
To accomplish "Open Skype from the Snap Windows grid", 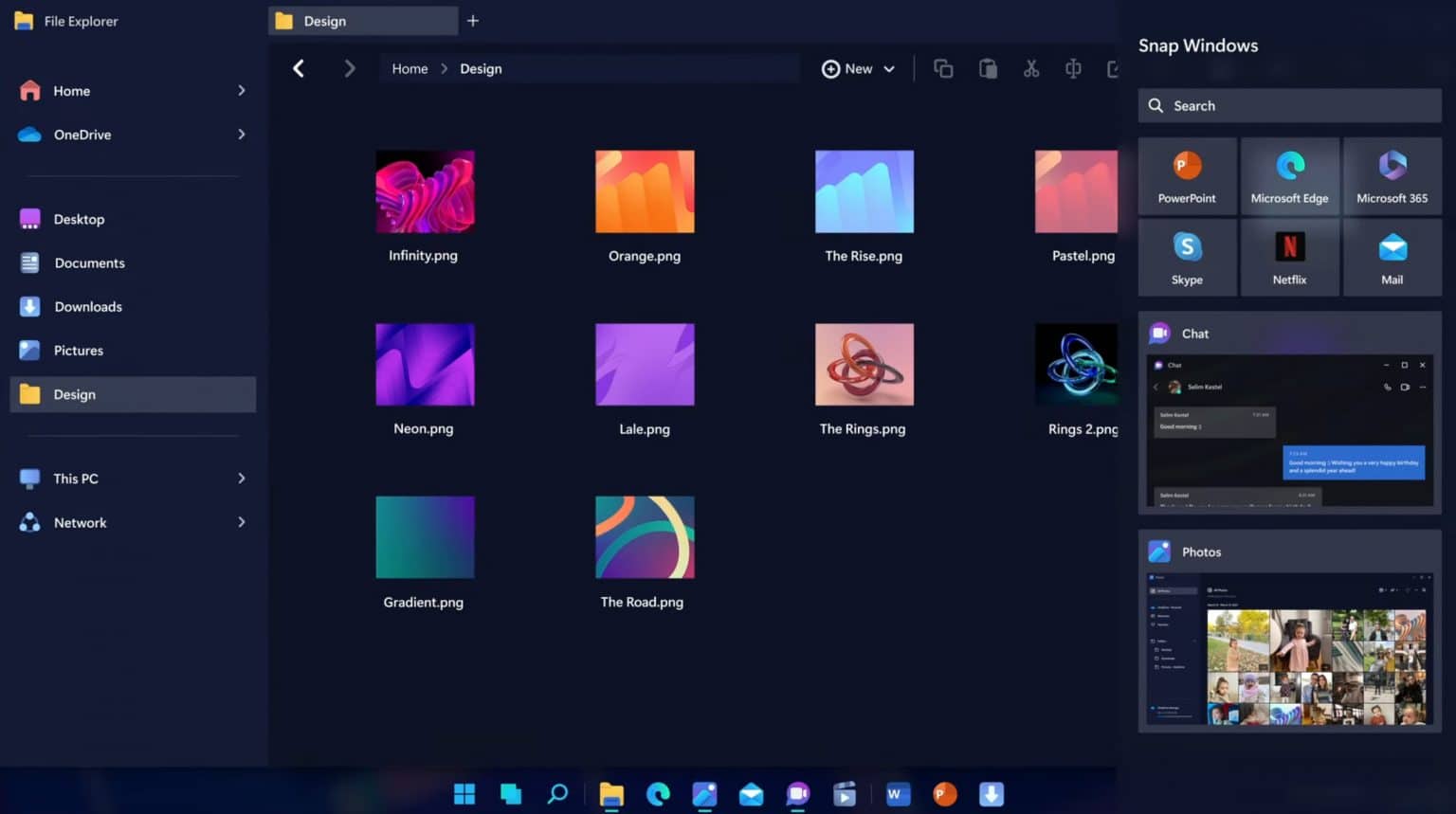I will (1187, 257).
